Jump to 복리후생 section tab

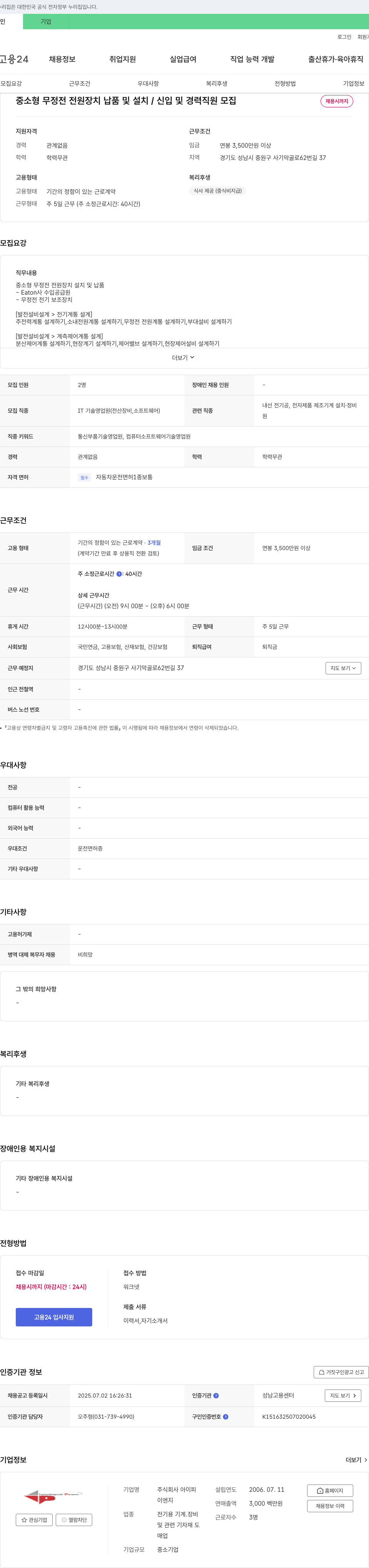216,83
